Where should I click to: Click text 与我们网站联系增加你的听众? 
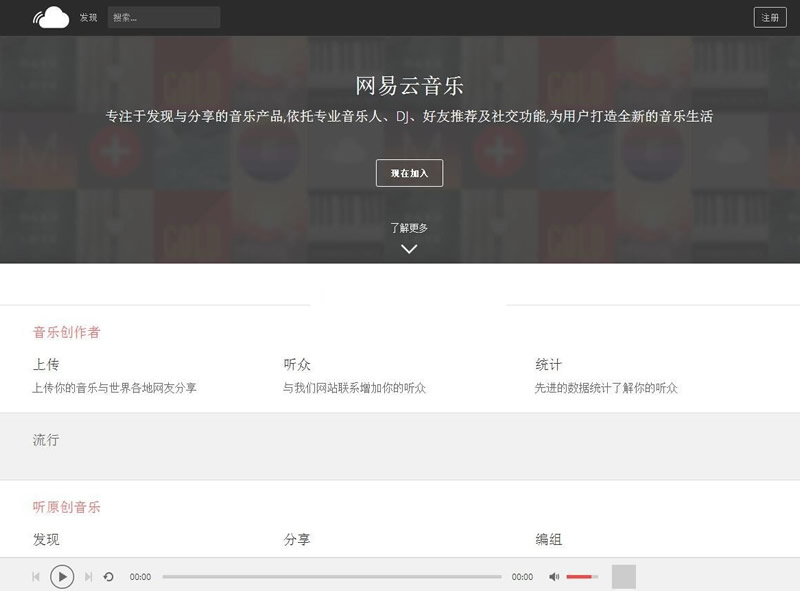coord(355,388)
